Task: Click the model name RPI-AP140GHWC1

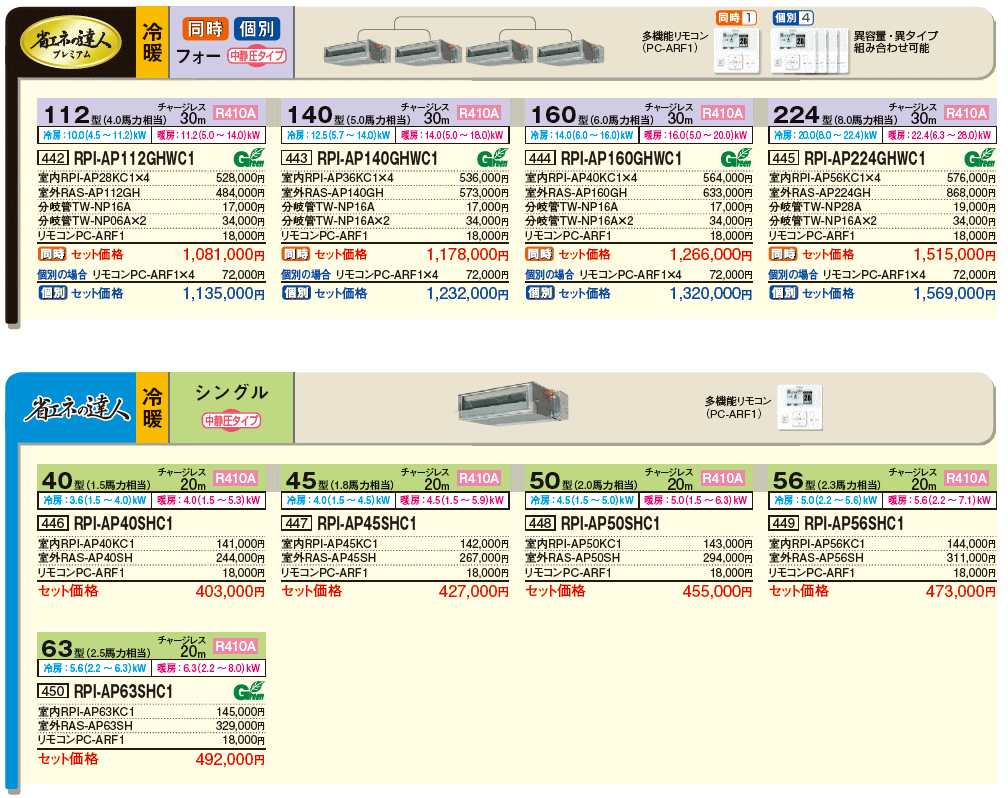Action: (377, 158)
